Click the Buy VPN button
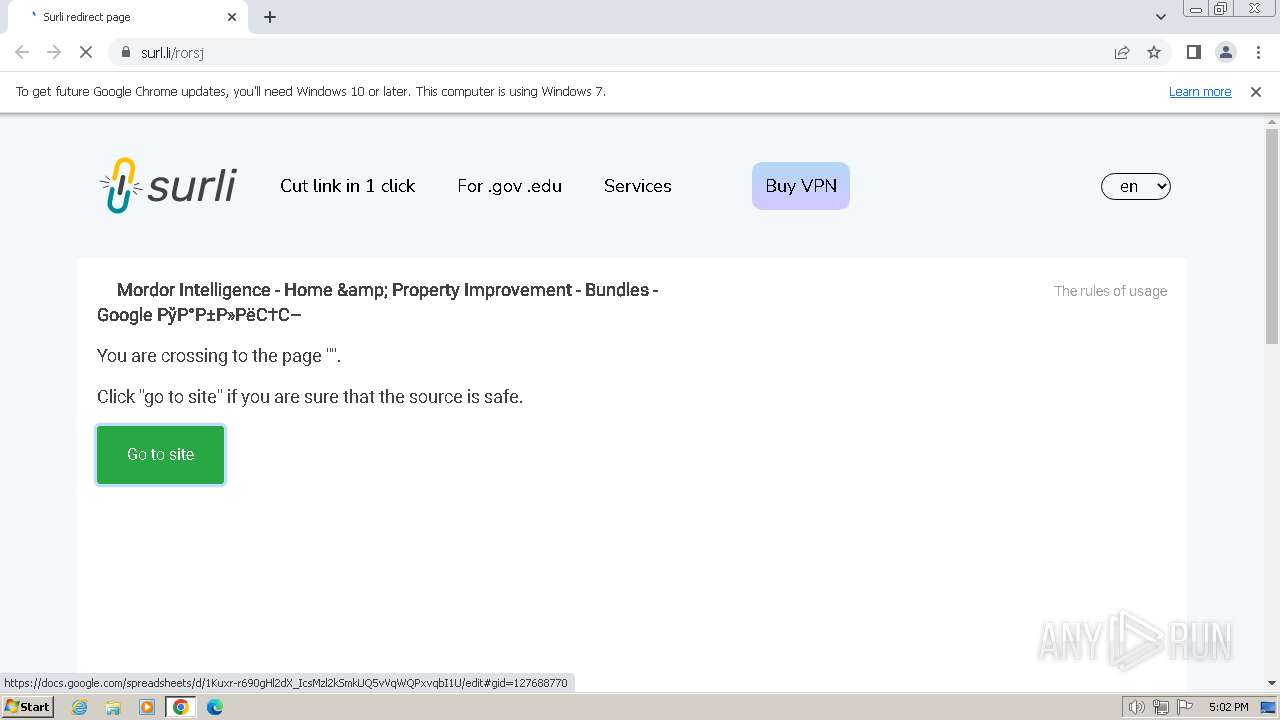This screenshot has width=1280, height=720. [801, 186]
